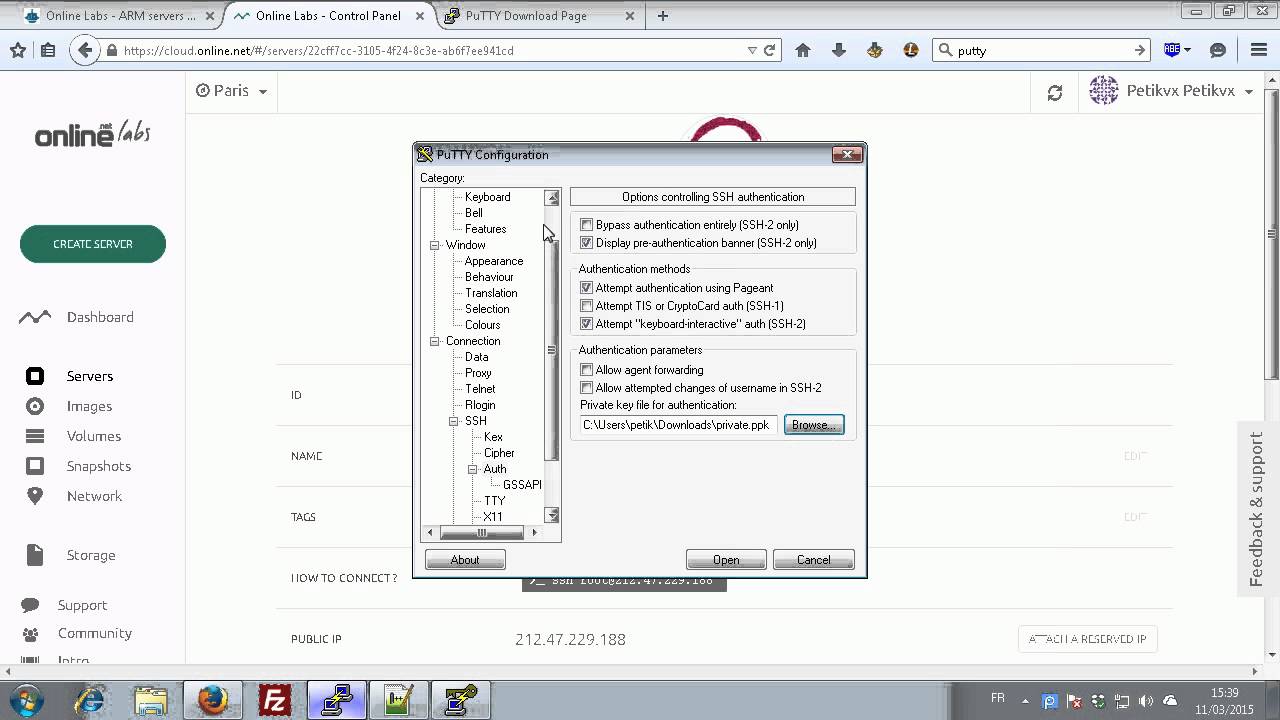Click the Snapshots icon in the sidebar
Screen dimensions: 1280x720
(x=35, y=466)
